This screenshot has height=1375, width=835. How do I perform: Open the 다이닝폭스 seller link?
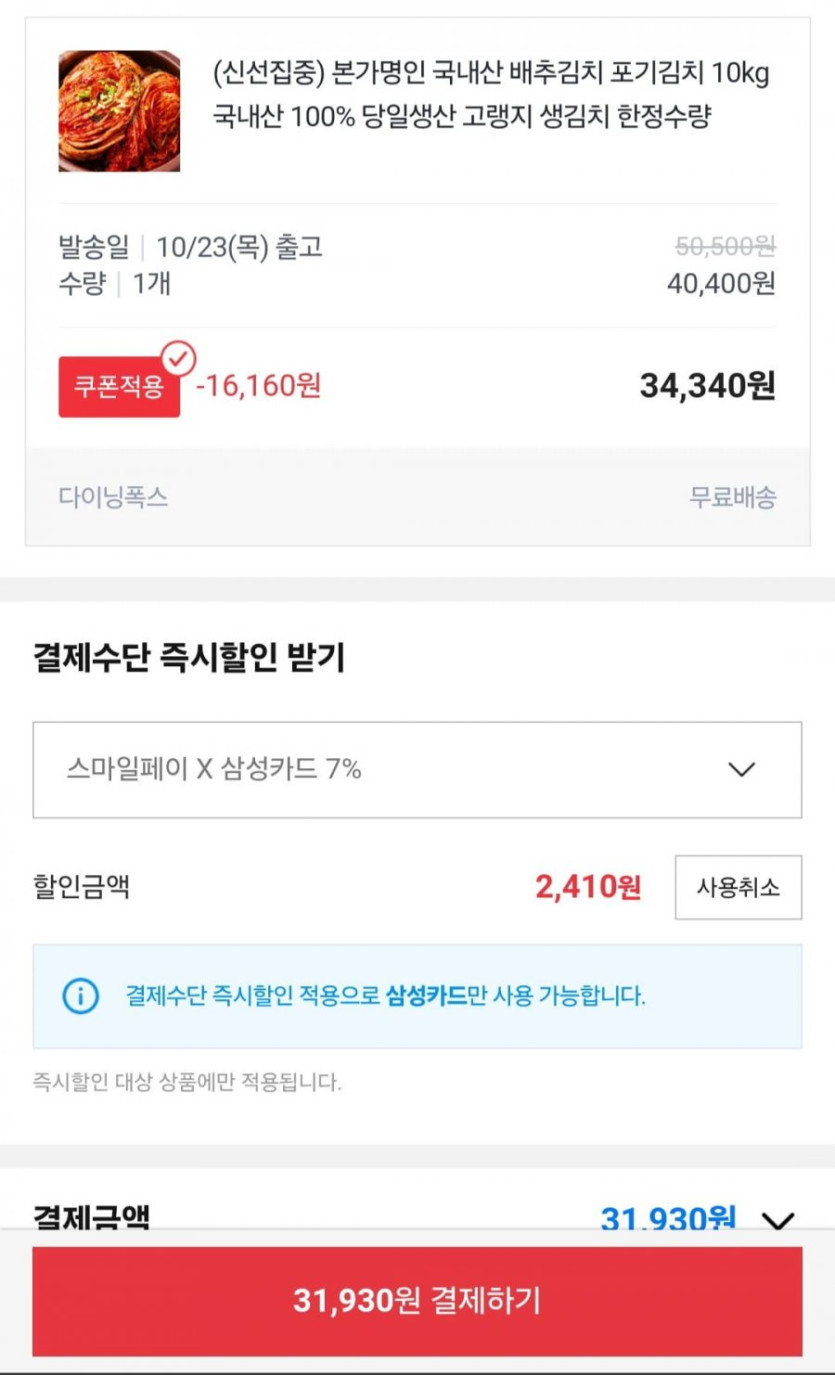(x=113, y=497)
